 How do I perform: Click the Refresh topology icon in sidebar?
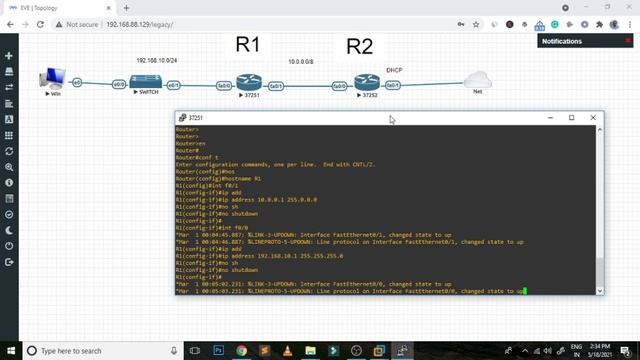pos(9,151)
